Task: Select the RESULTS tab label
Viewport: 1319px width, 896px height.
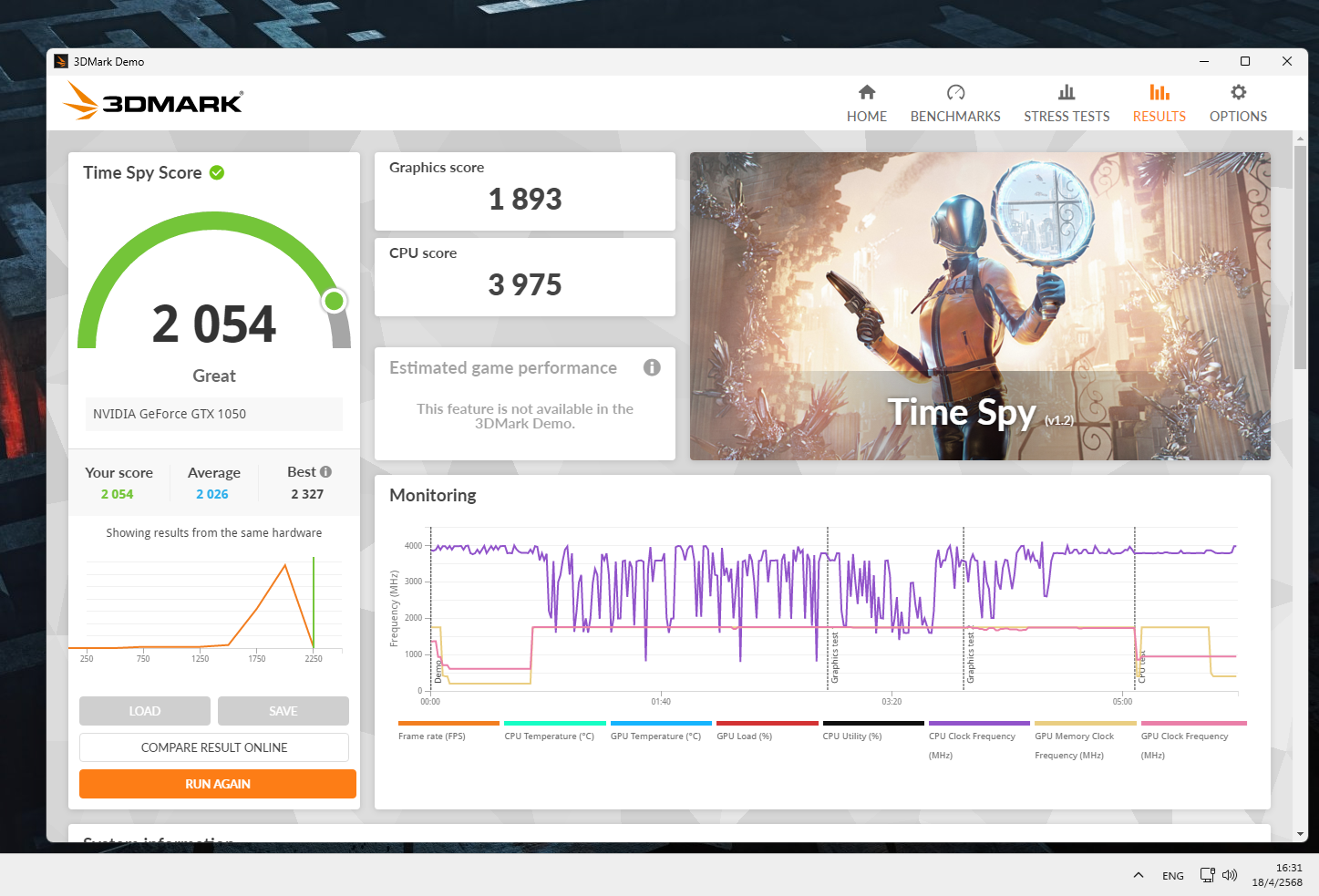Action: [x=1159, y=117]
